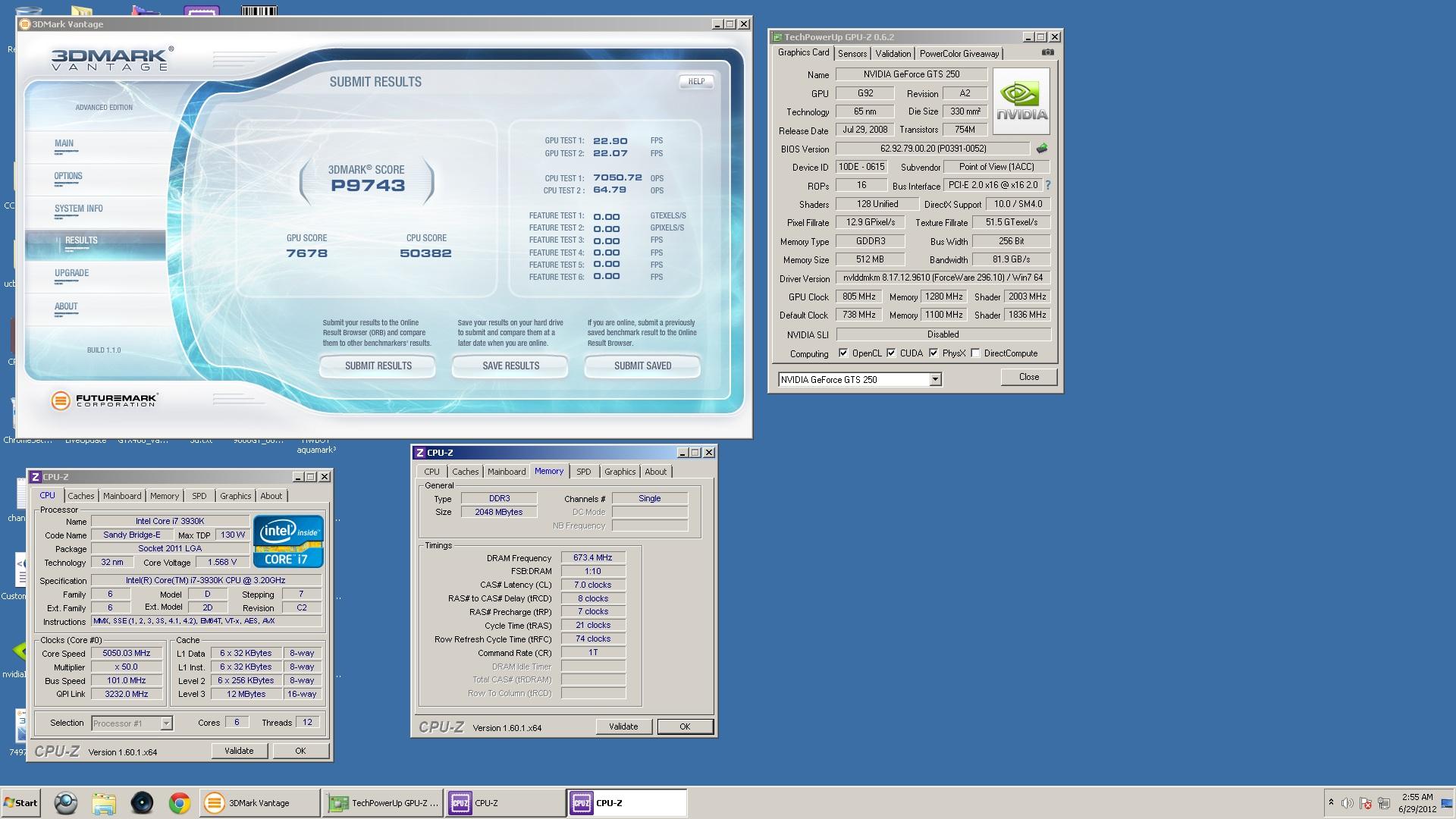Viewport: 1456px width, 819px height.
Task: Open Processor #1 selection dropdown
Action: coord(166,723)
